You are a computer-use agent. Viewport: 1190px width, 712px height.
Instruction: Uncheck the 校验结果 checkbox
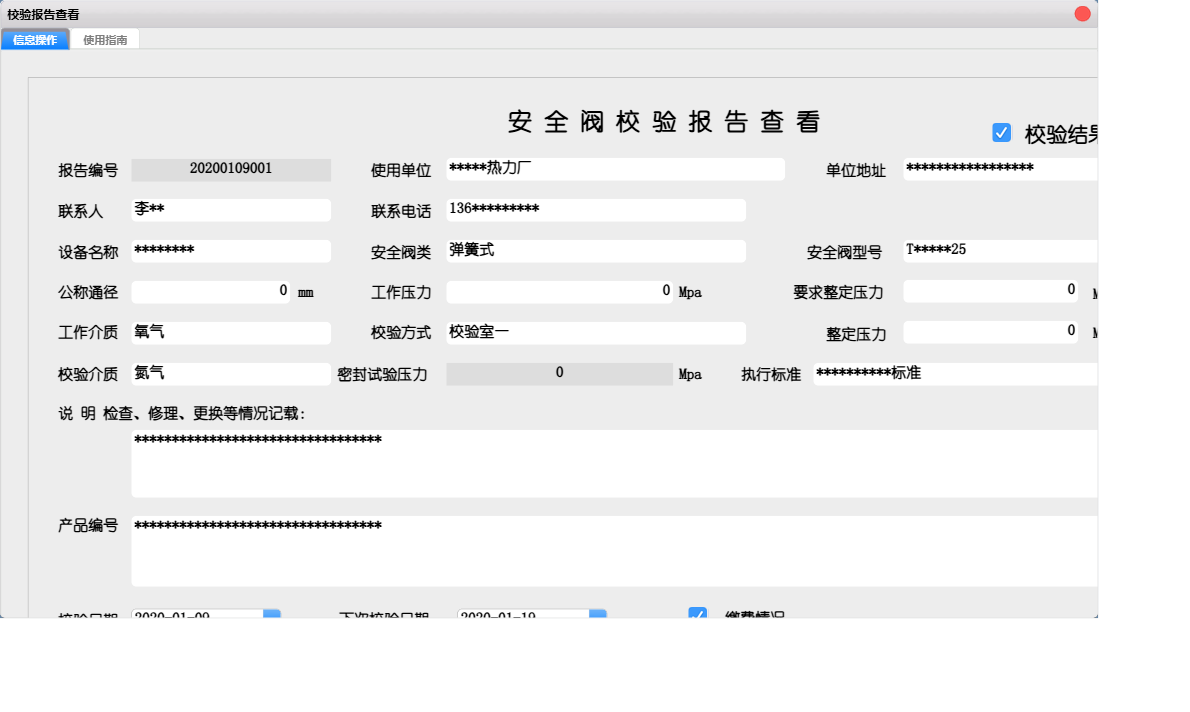pos(1001,131)
